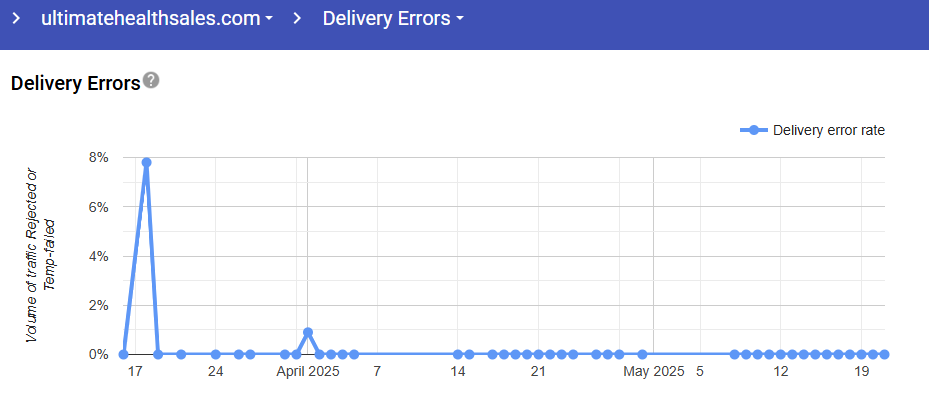Click the 8% y-axis label

(x=98, y=157)
